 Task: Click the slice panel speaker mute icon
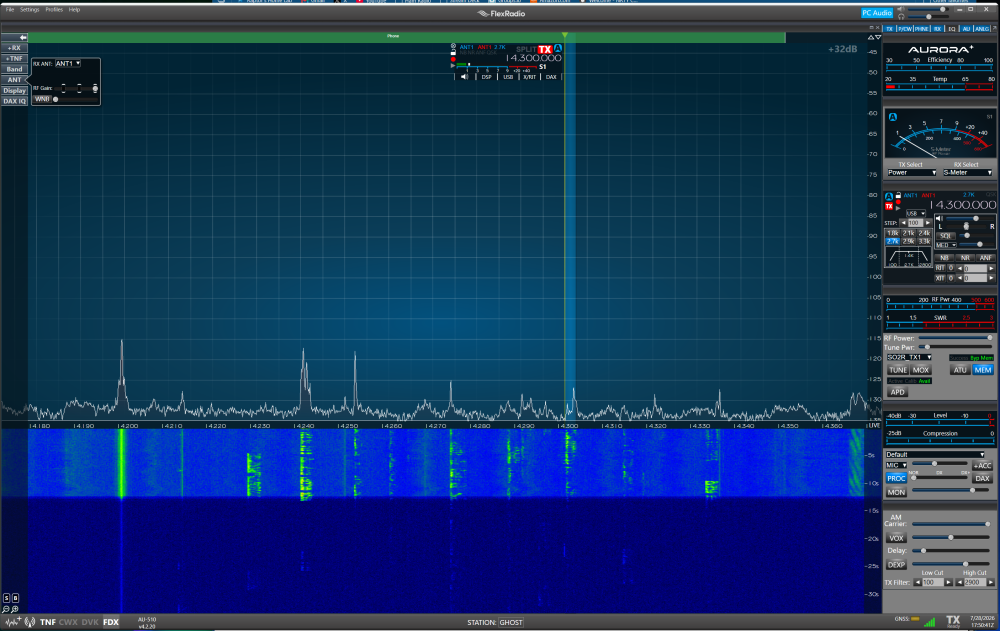[939, 218]
